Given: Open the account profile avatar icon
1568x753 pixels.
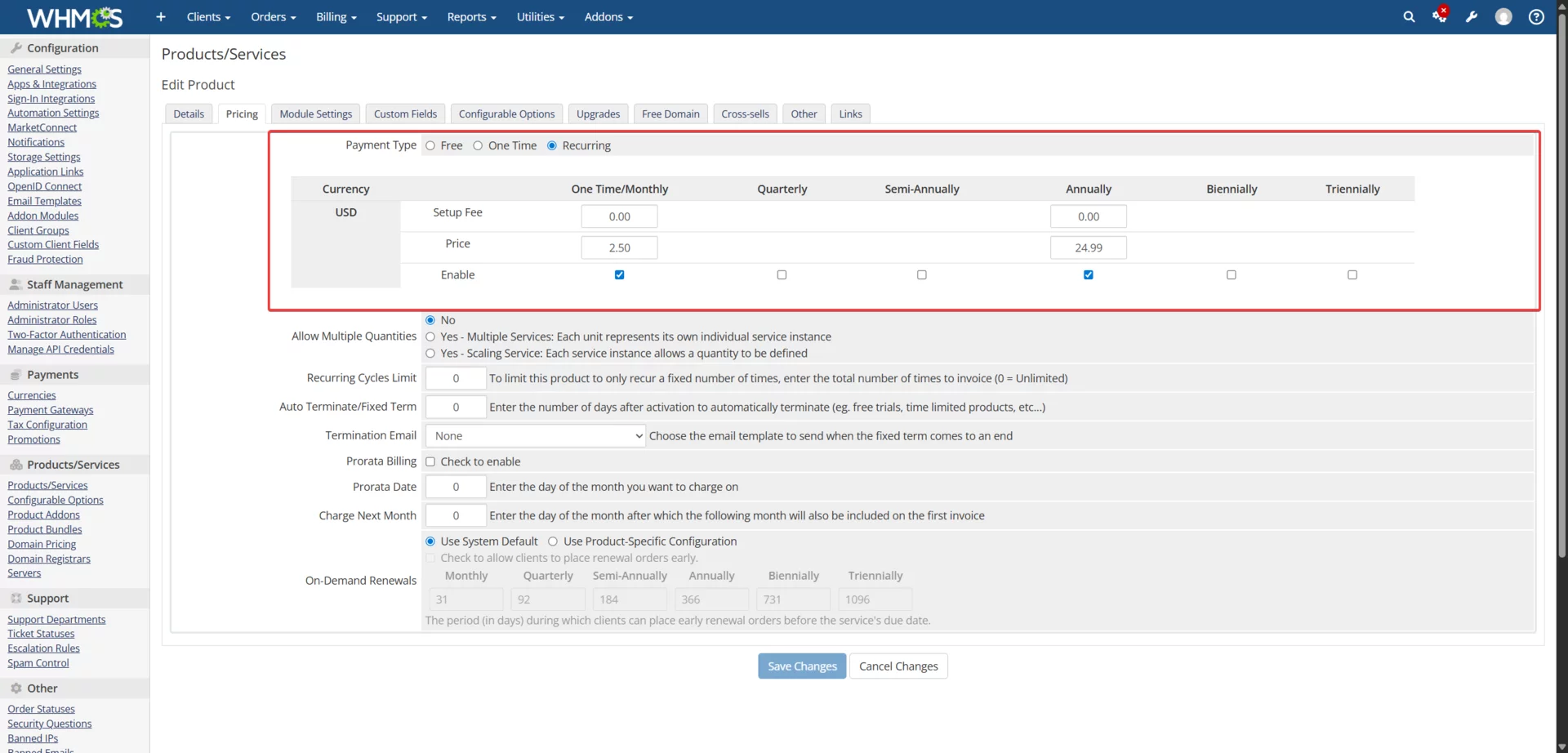Looking at the screenshot, I should click(x=1503, y=16).
